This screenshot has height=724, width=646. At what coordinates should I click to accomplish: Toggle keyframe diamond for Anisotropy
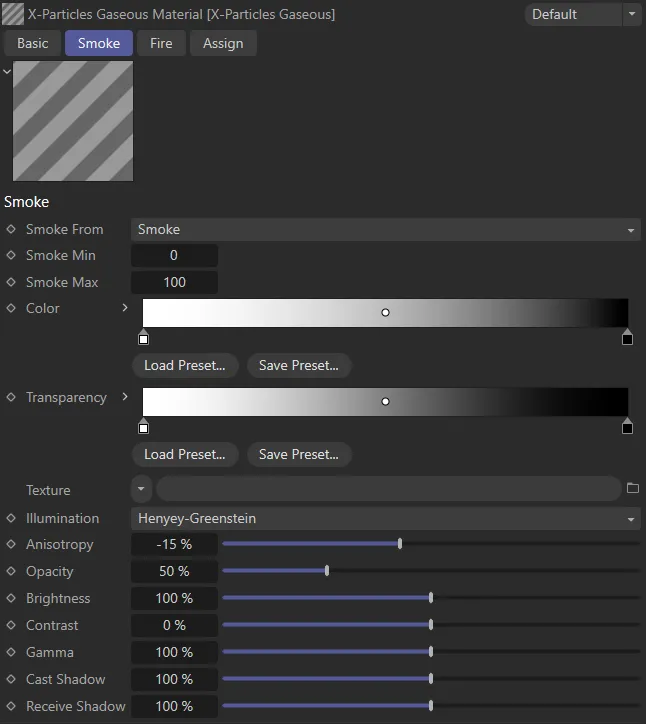pos(11,544)
